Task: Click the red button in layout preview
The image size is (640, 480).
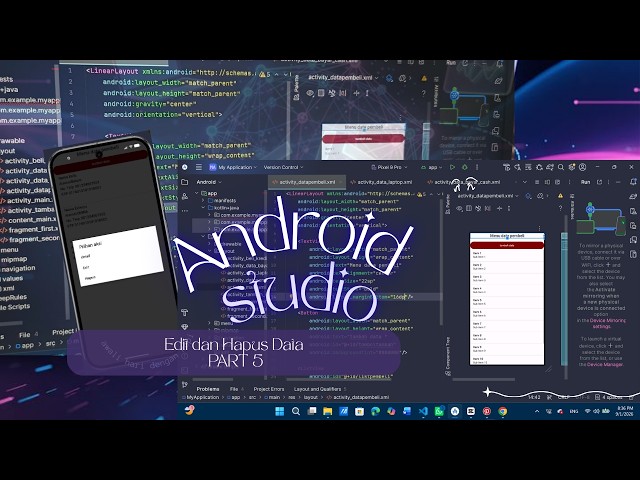Action: 507,245
